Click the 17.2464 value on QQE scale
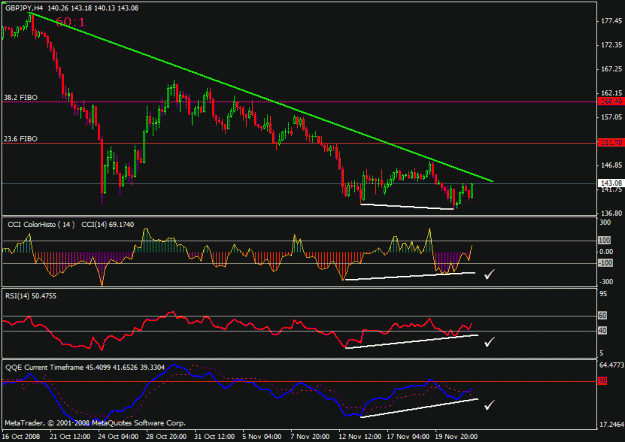The image size is (625, 442). 611,425
